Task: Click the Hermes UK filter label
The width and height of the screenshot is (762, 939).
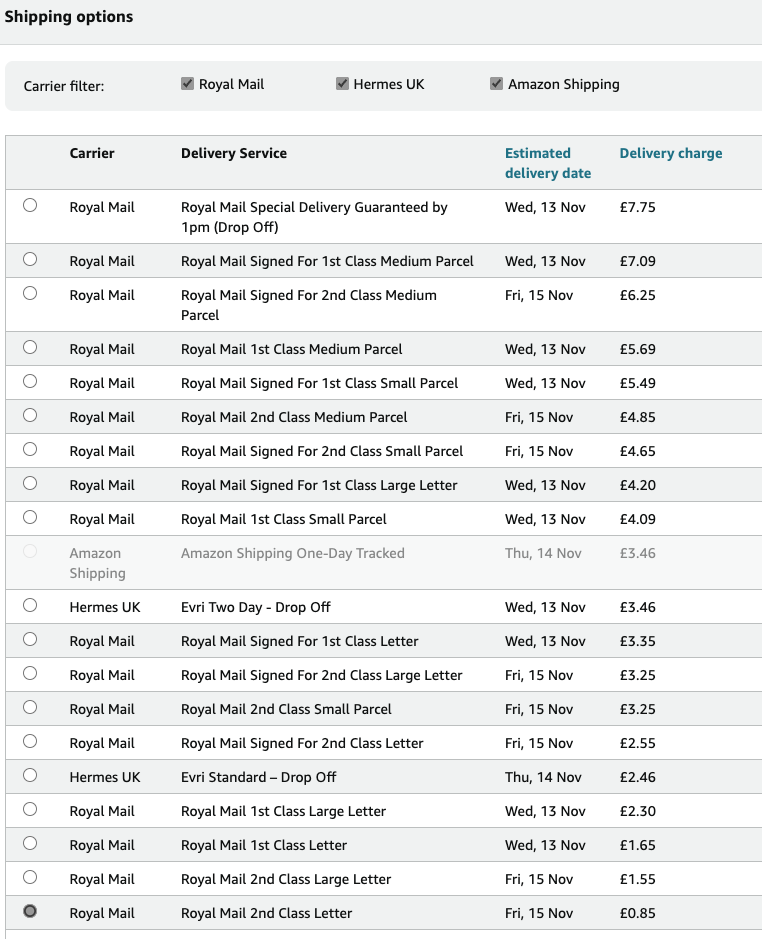Action: pos(389,84)
